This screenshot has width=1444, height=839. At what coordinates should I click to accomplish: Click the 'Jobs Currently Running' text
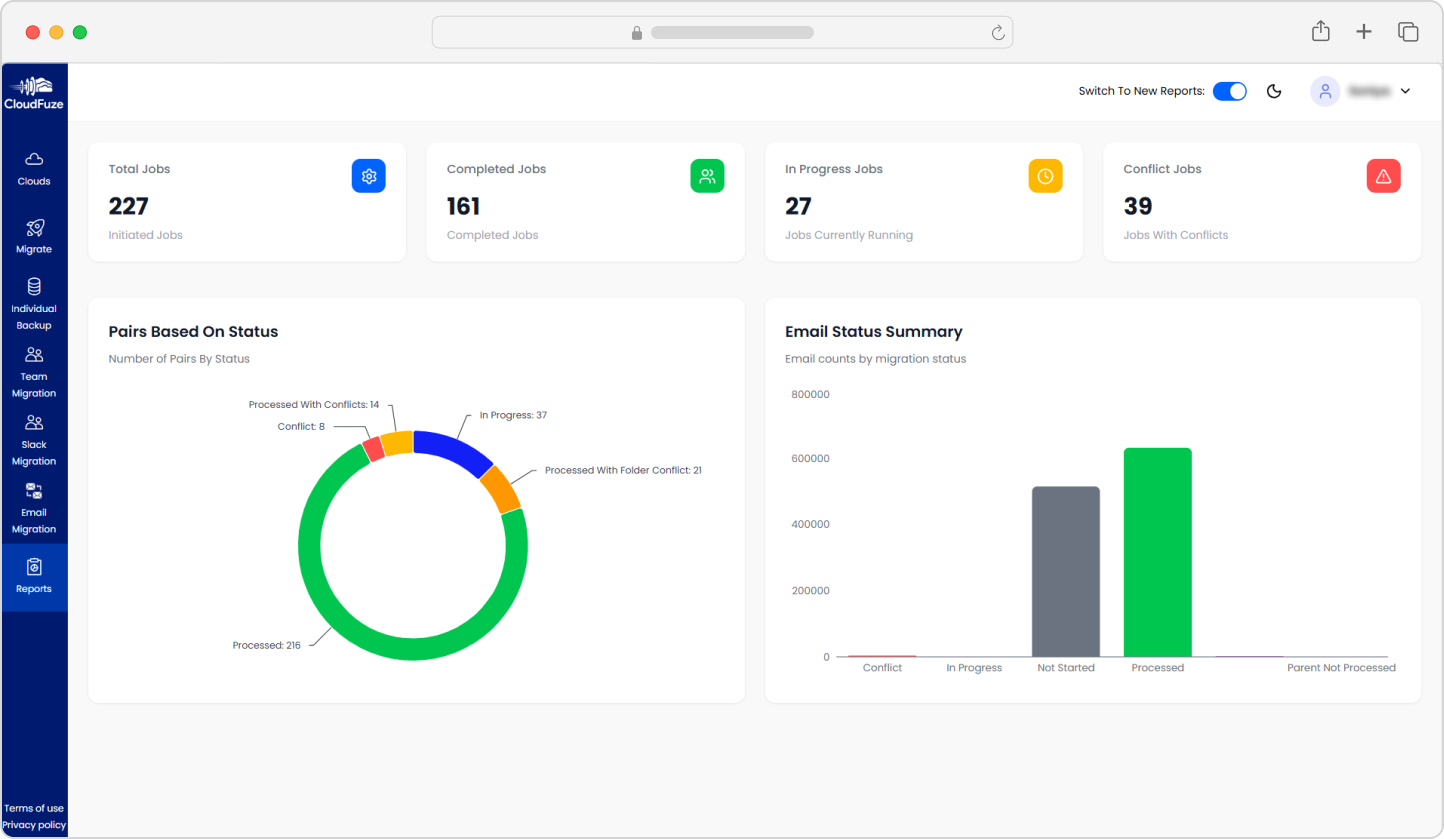click(849, 235)
